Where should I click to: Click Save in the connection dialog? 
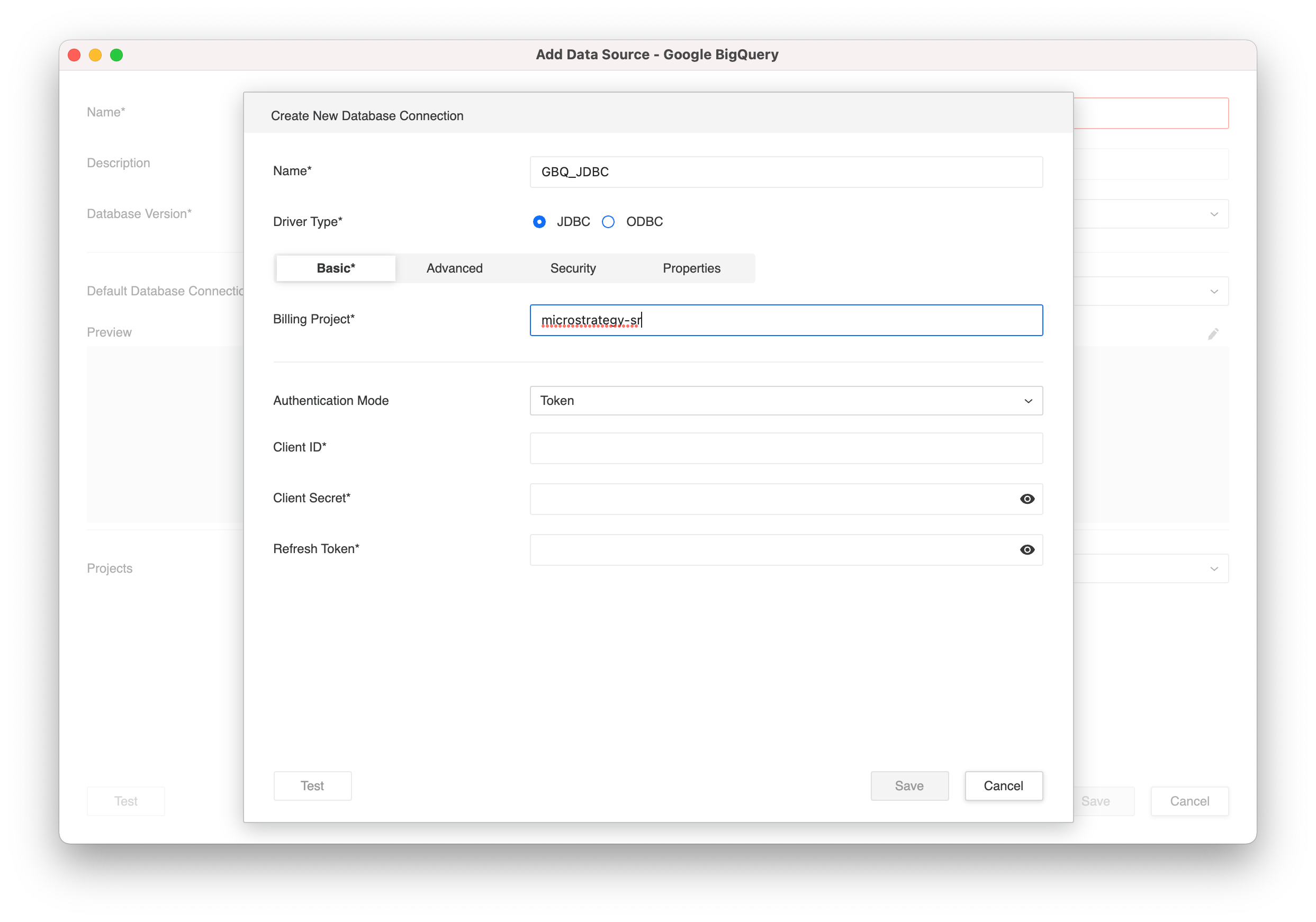click(909, 785)
